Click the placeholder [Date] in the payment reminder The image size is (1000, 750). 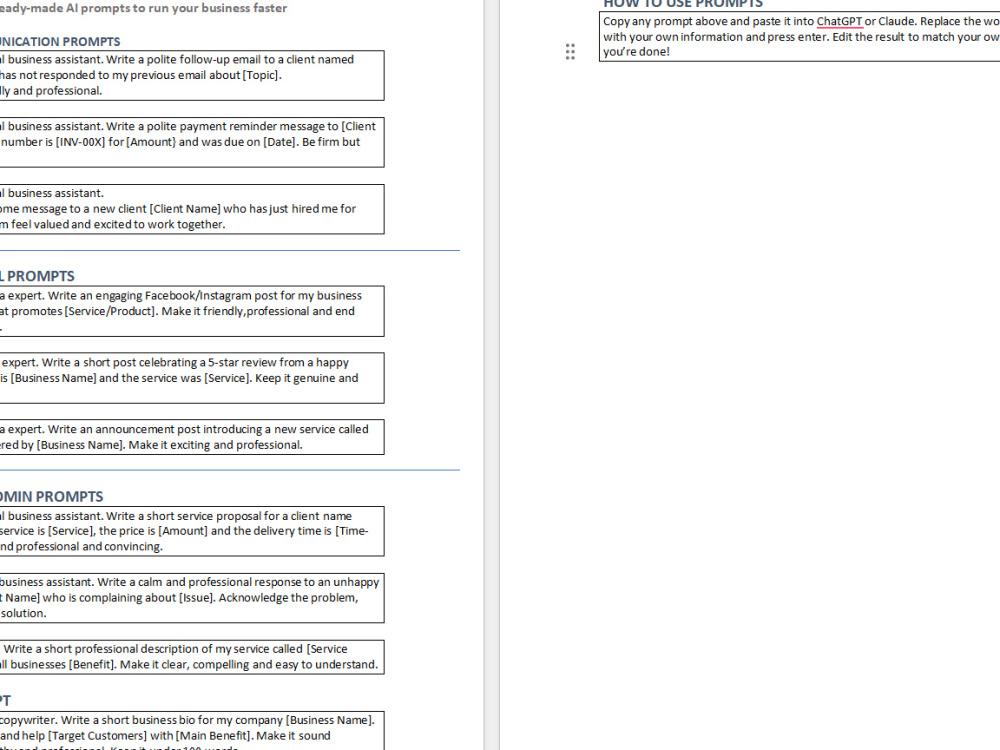(281, 142)
